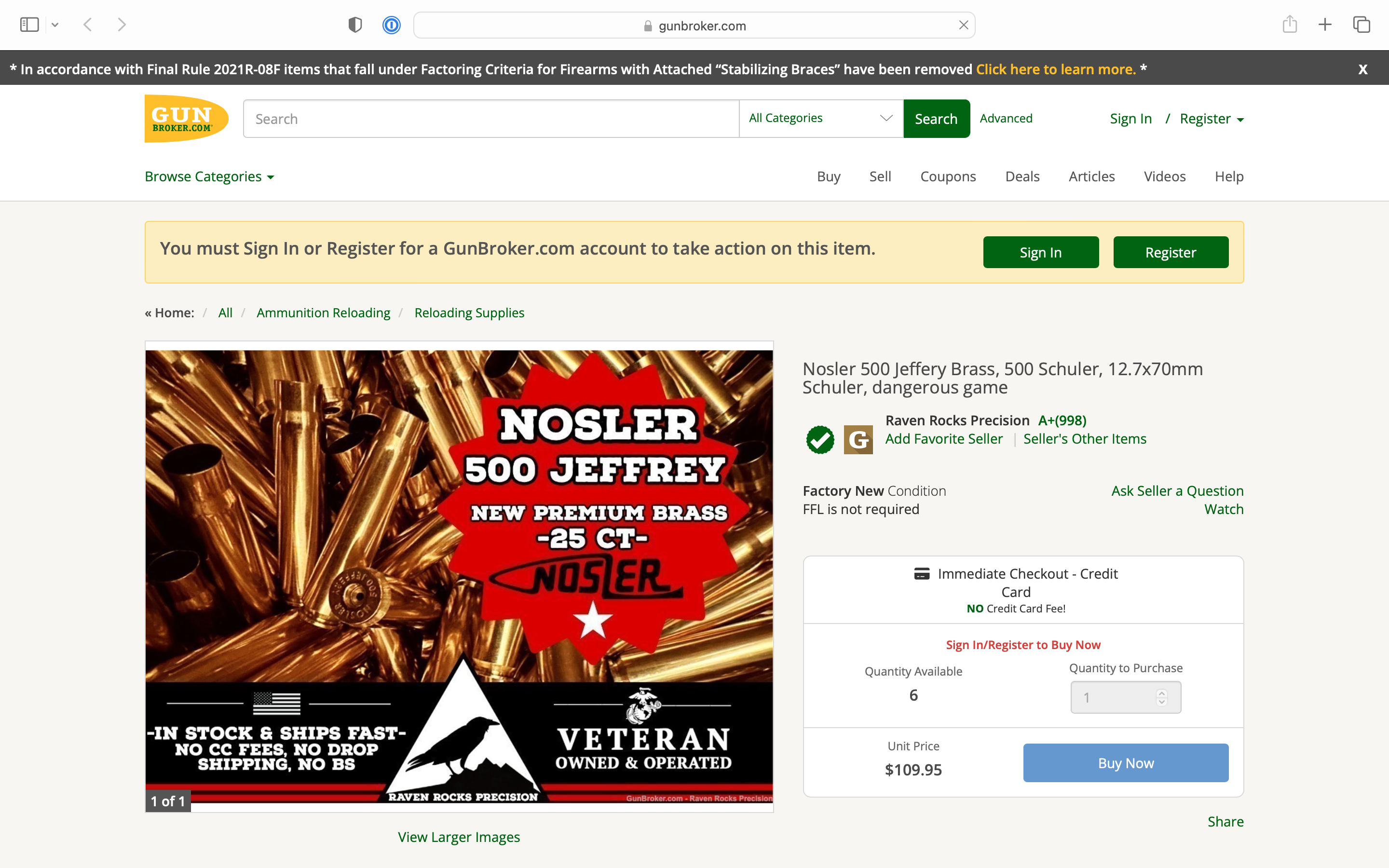This screenshot has height=868, width=1389.
Task: Click the blue Buy Now button
Action: click(x=1126, y=763)
